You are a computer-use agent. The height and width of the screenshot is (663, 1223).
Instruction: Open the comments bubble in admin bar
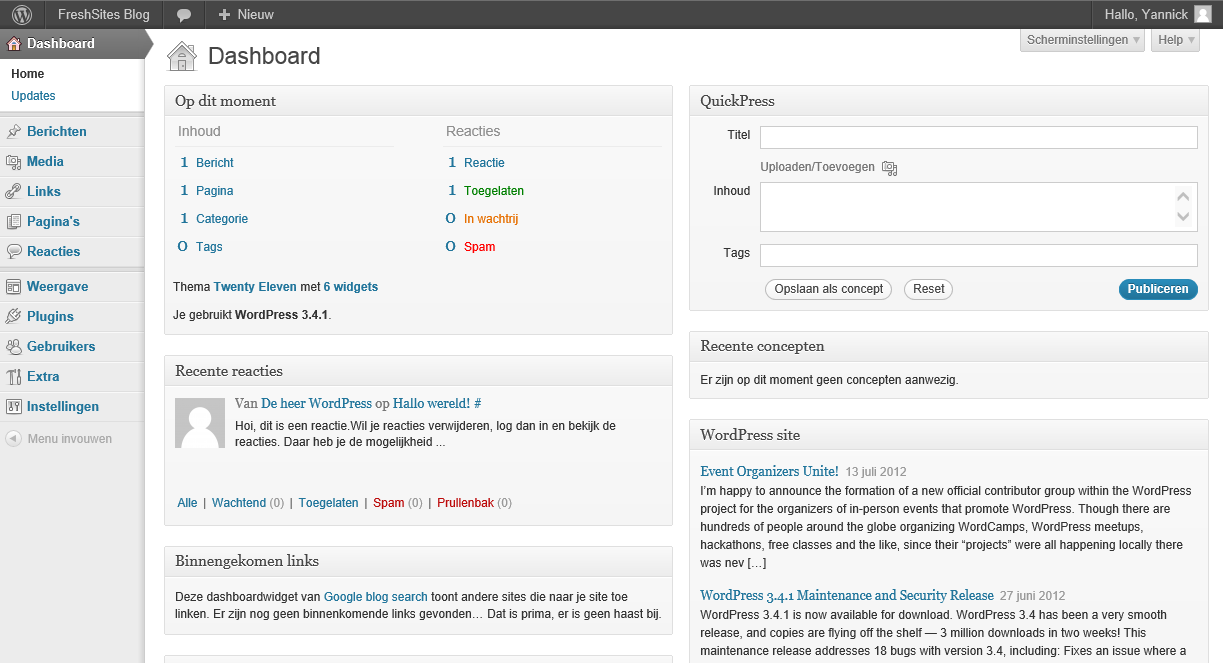click(184, 15)
